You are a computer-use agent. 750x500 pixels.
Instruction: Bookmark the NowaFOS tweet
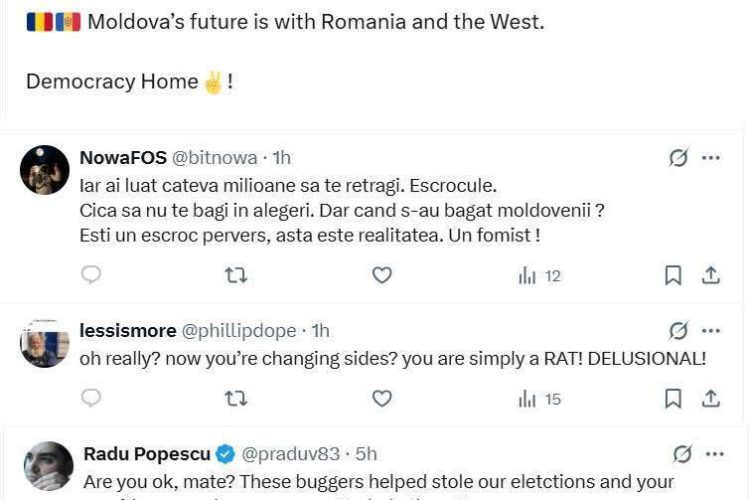coord(674,275)
